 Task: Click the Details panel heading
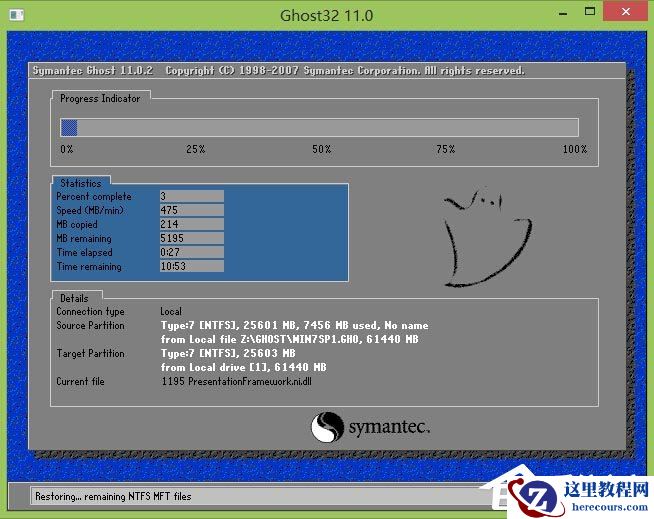(x=74, y=298)
